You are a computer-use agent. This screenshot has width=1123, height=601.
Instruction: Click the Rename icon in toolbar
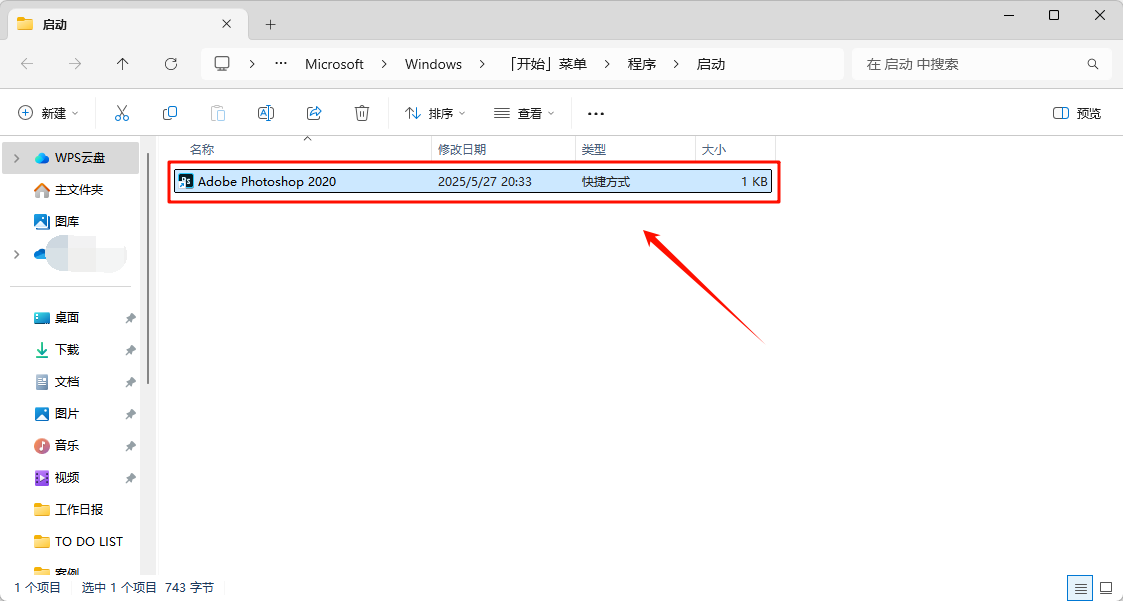click(266, 112)
